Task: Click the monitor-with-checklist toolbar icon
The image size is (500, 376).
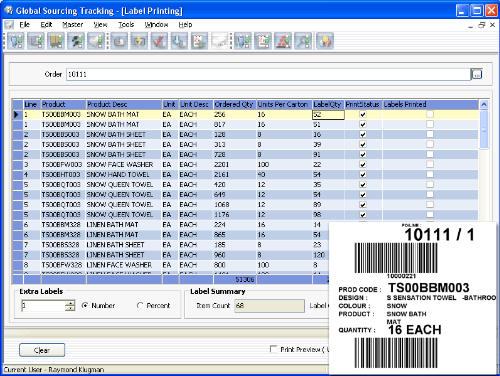Action: pyautogui.click(x=36, y=41)
